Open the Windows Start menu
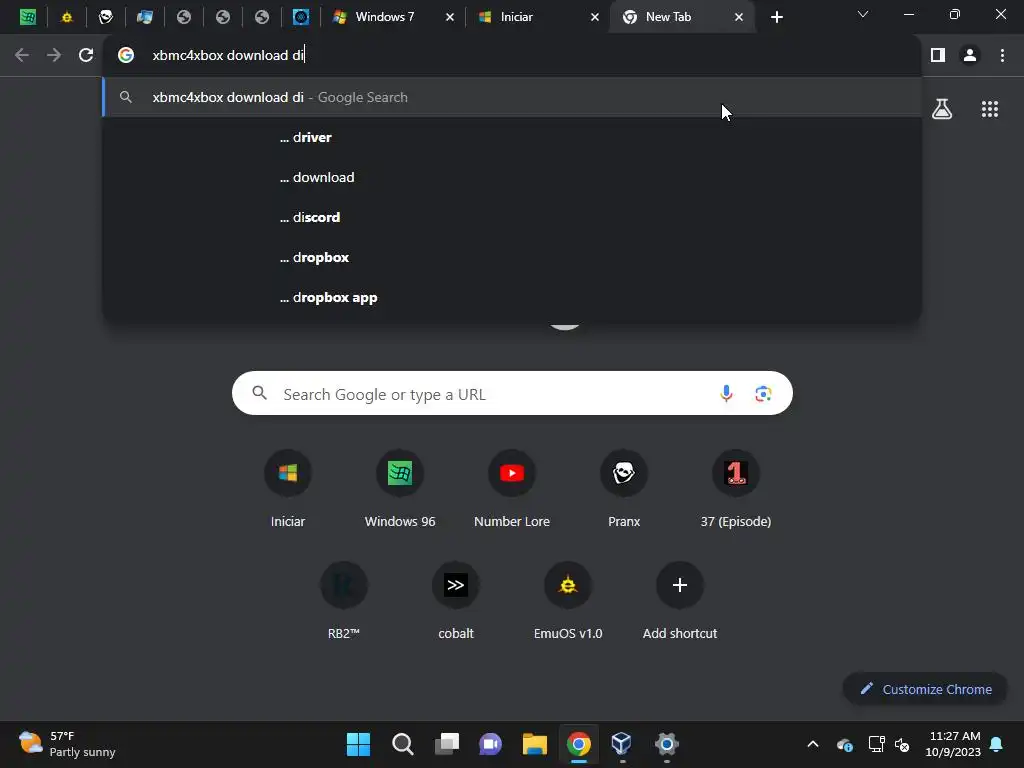This screenshot has width=1024, height=768. (358, 744)
